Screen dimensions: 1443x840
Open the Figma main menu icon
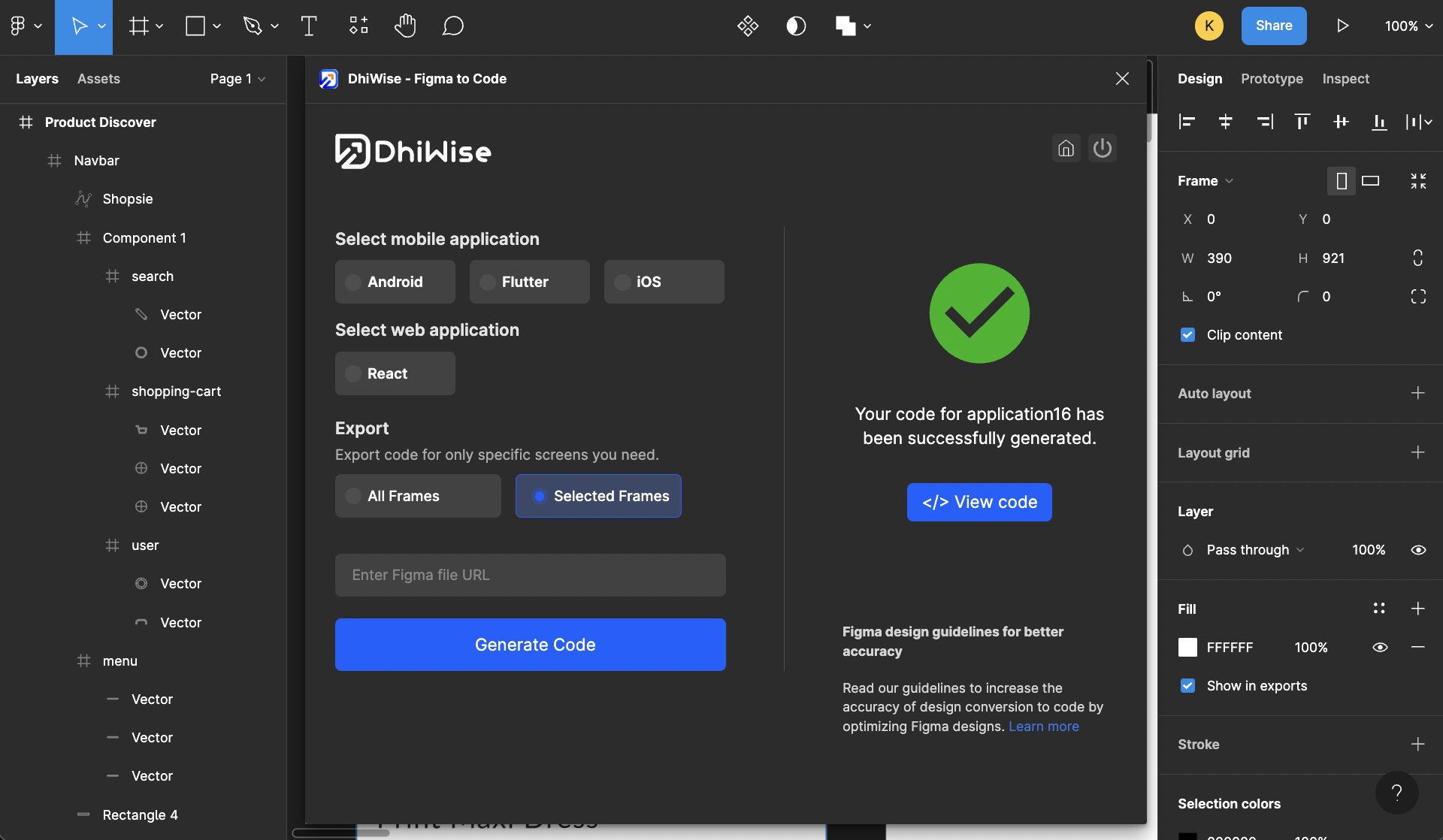[18, 26]
